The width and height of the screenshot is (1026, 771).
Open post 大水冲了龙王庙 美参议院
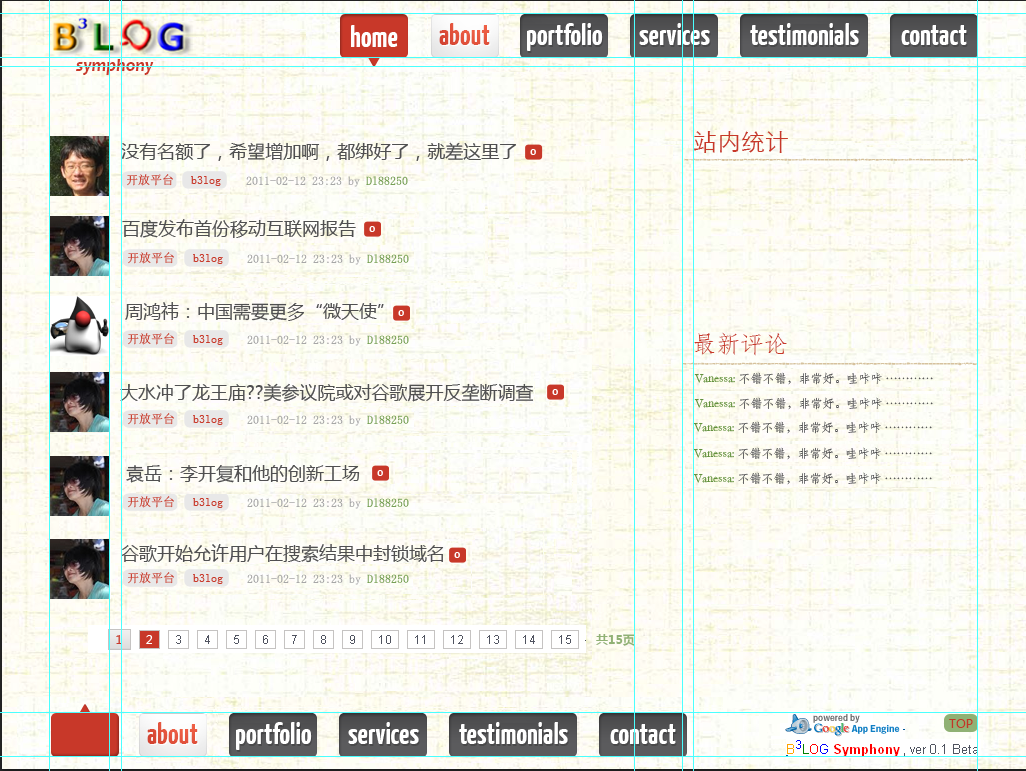327,393
